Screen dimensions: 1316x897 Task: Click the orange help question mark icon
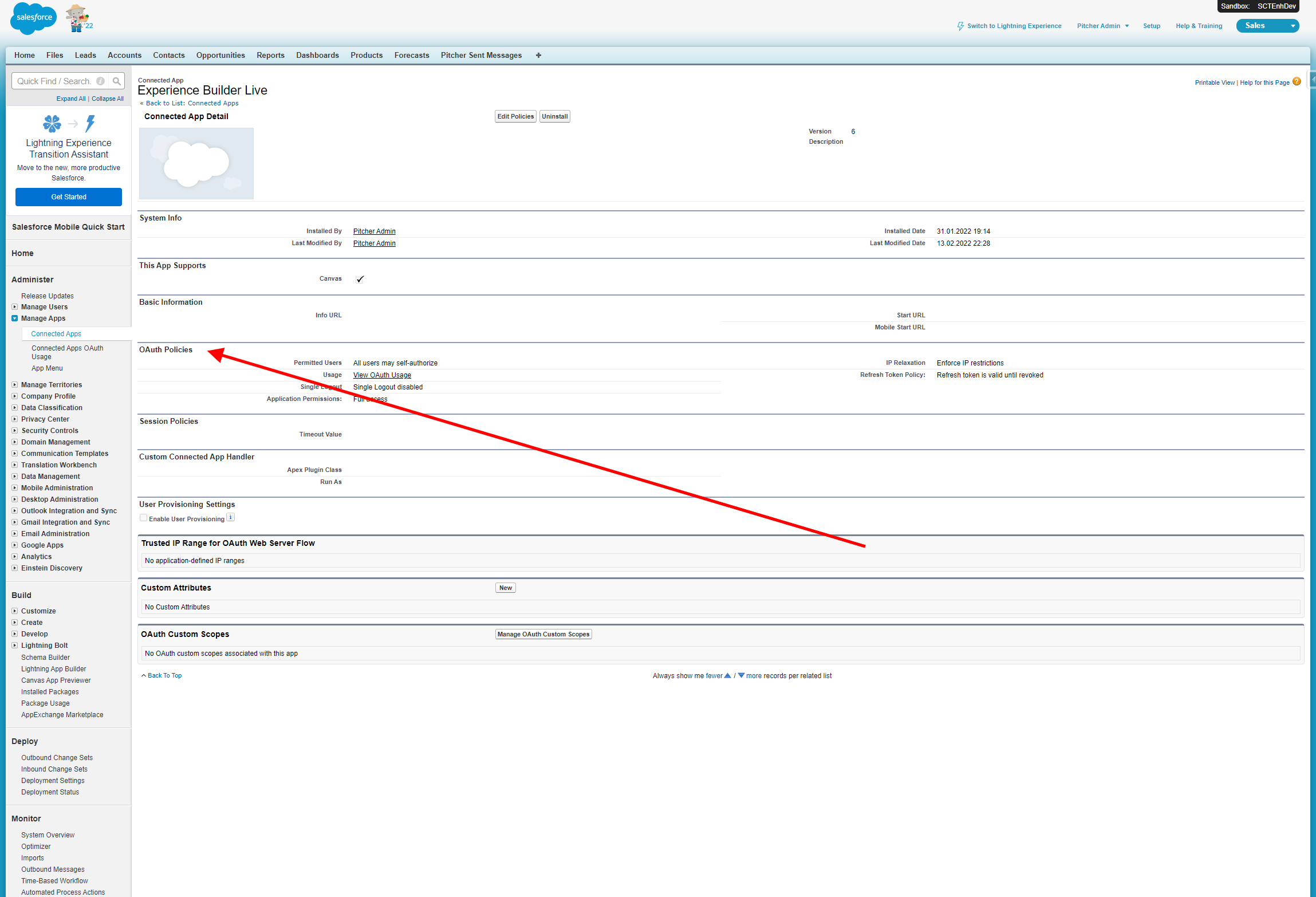1297,82
